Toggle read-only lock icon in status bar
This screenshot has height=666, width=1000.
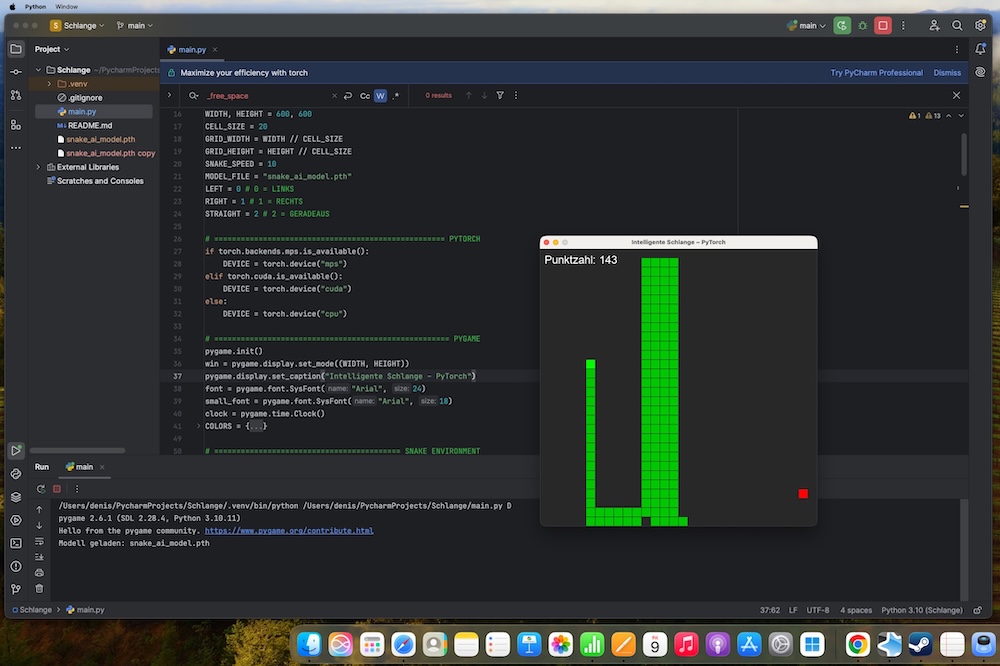click(x=977, y=610)
